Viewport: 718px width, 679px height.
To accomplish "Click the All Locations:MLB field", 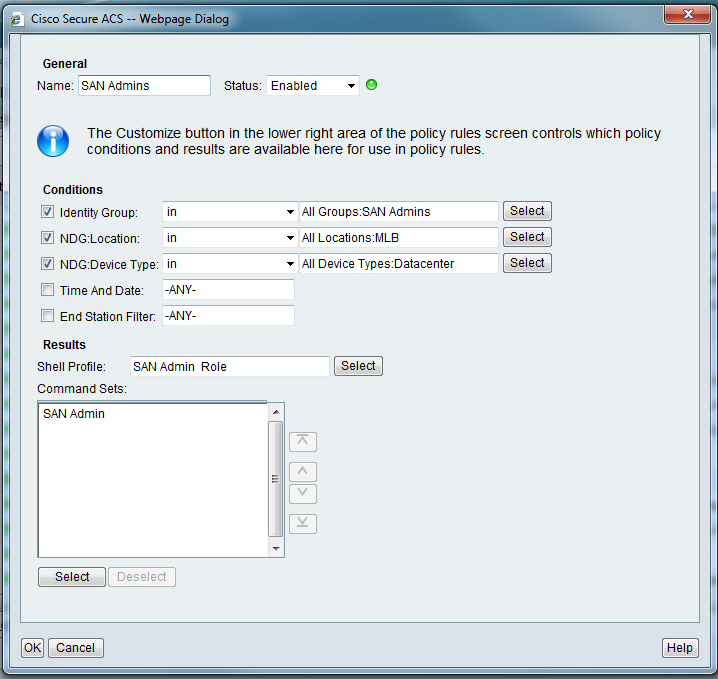I will pyautogui.click(x=399, y=238).
